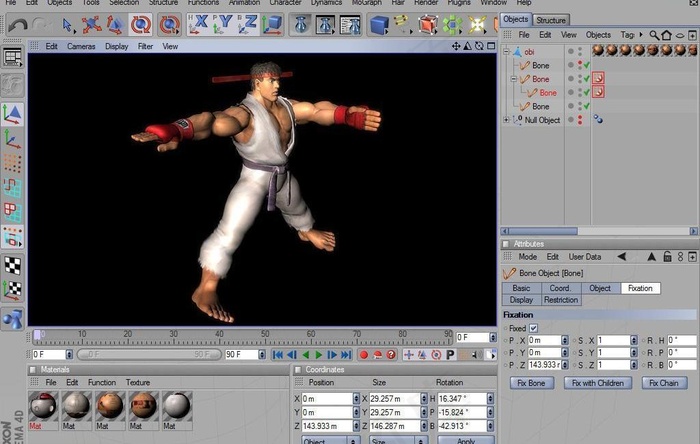Select the last white Mat material
The height and width of the screenshot is (444, 700).
177,411
